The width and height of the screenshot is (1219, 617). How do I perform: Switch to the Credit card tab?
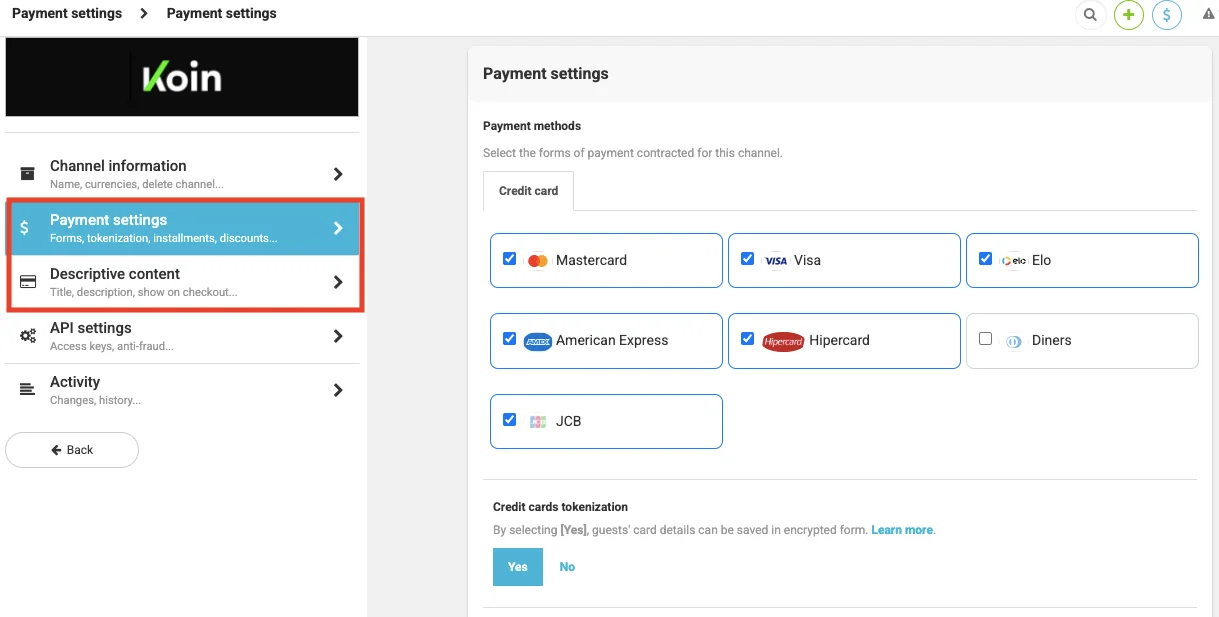(x=529, y=191)
